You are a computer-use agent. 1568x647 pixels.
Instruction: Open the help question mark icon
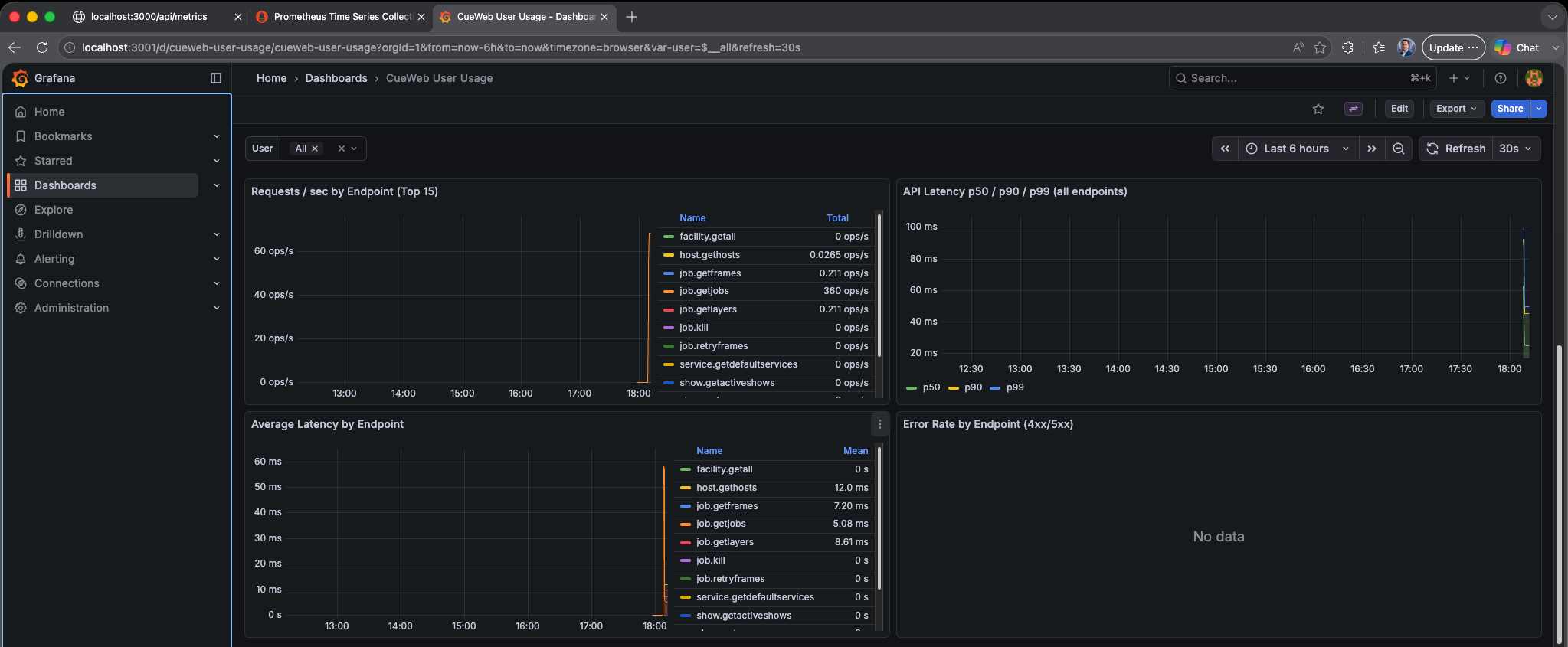pyautogui.click(x=1501, y=78)
